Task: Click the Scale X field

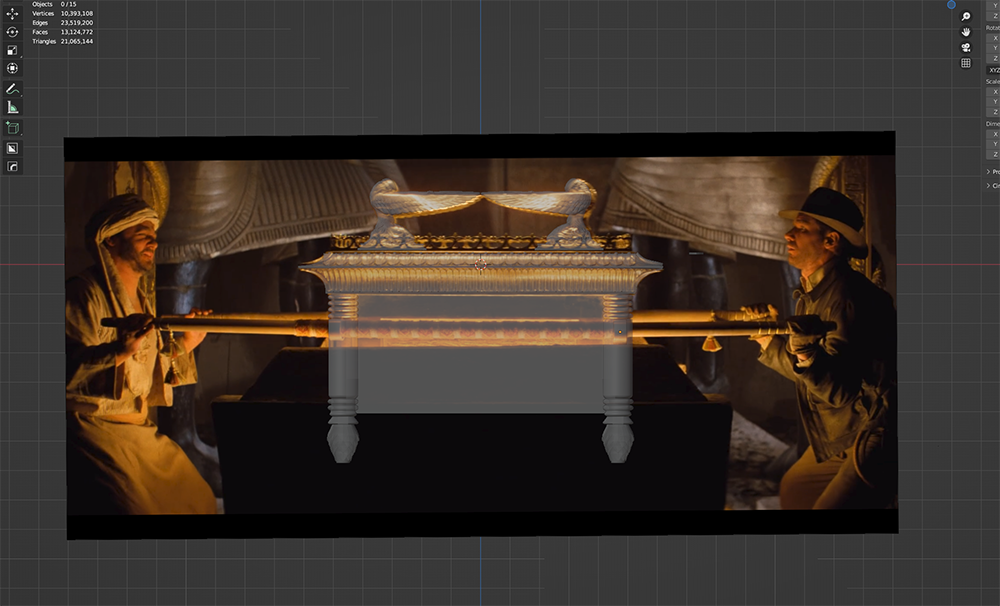Action: click(x=994, y=92)
